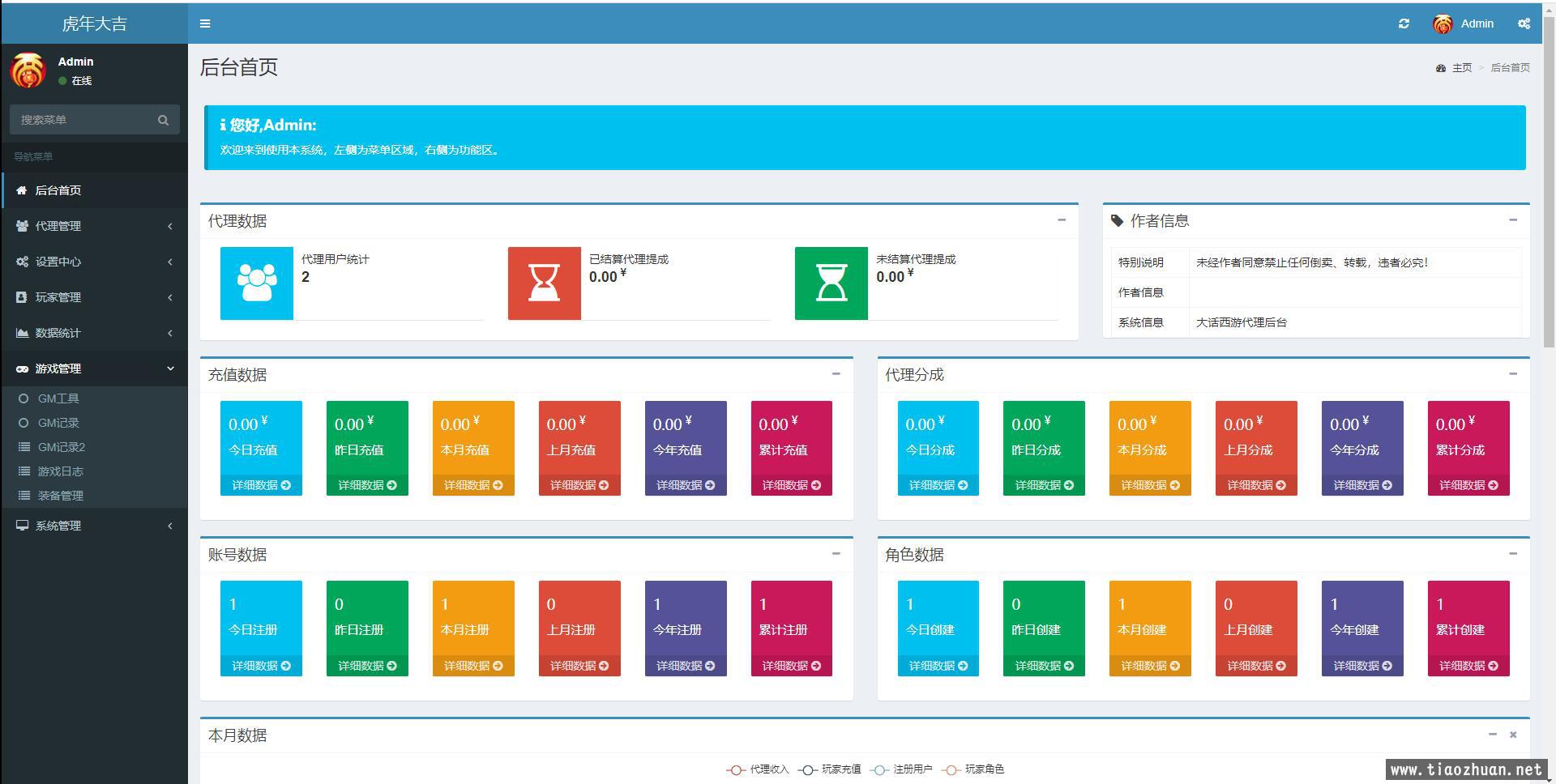Toggle 代理收入 chart legend
The image size is (1556, 784).
click(x=758, y=769)
